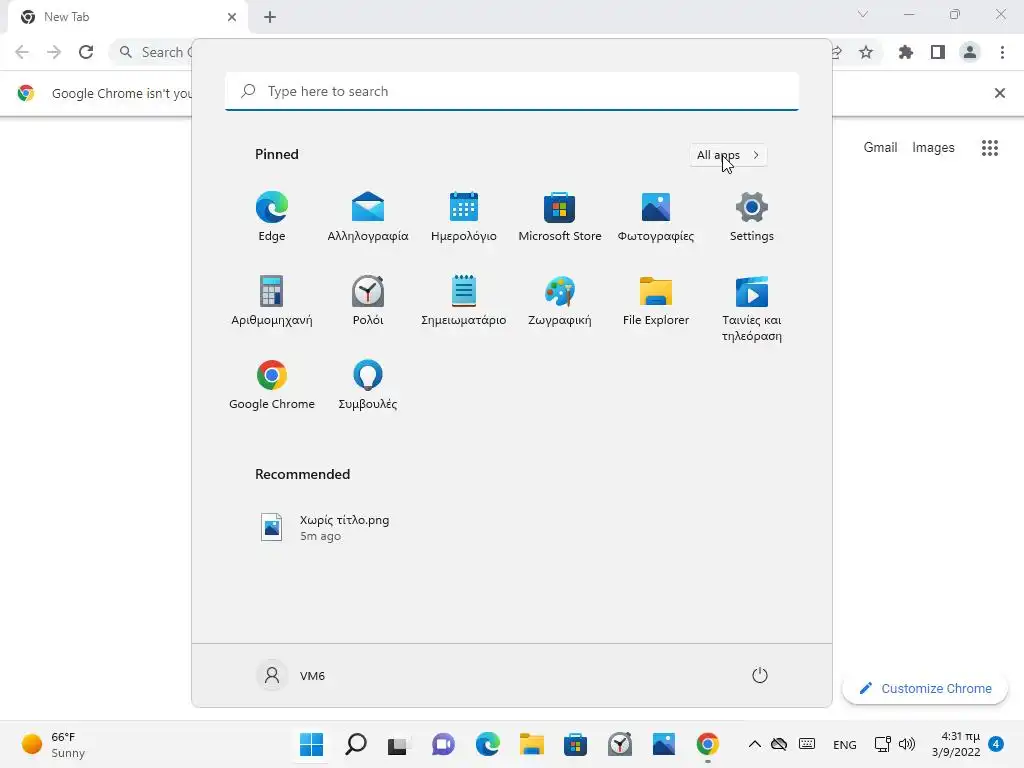Reload the page in Chrome

86,52
